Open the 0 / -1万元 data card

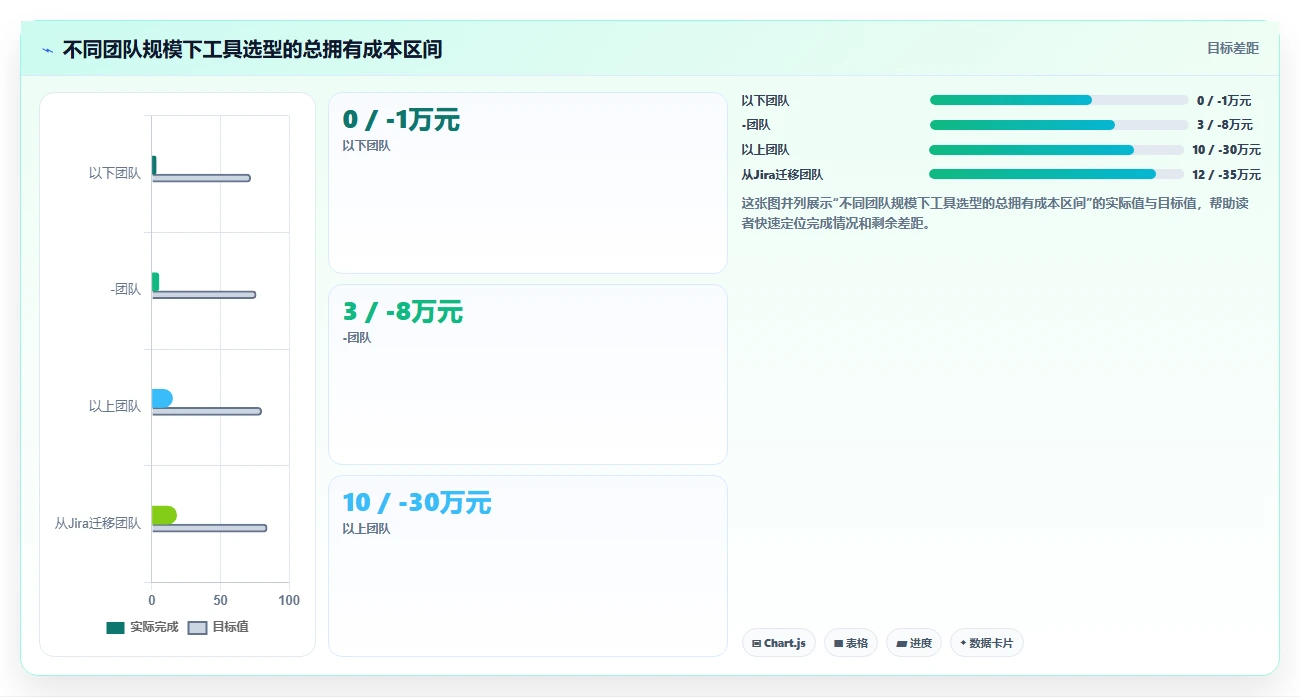(x=528, y=183)
